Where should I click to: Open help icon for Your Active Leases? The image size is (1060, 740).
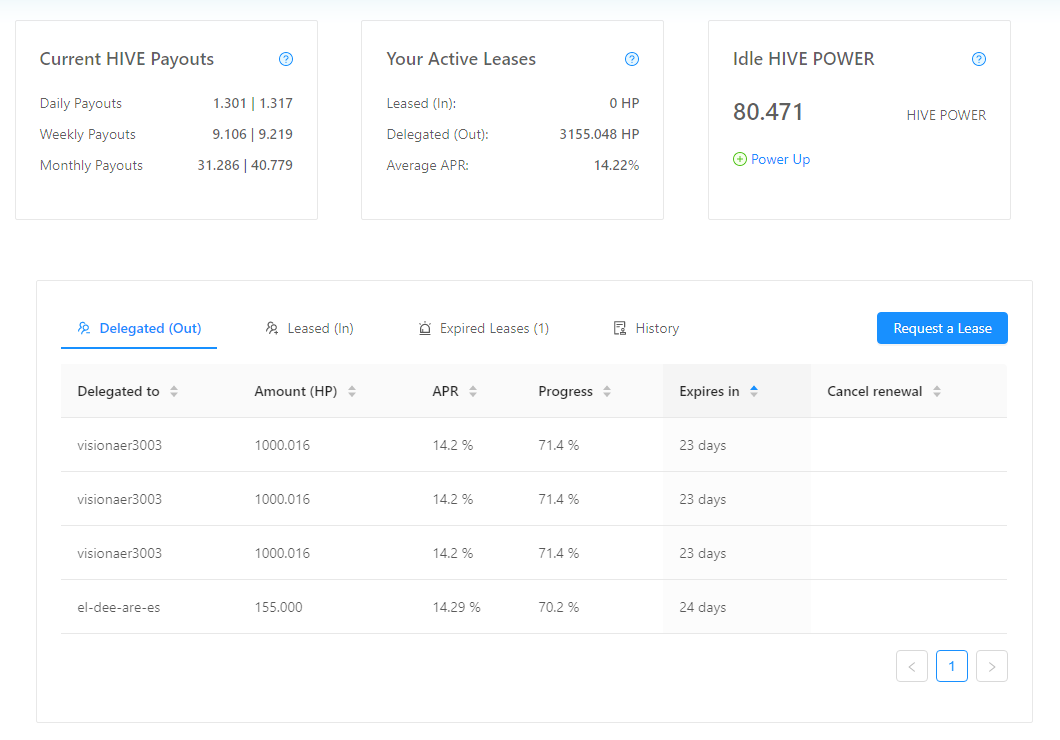click(632, 59)
